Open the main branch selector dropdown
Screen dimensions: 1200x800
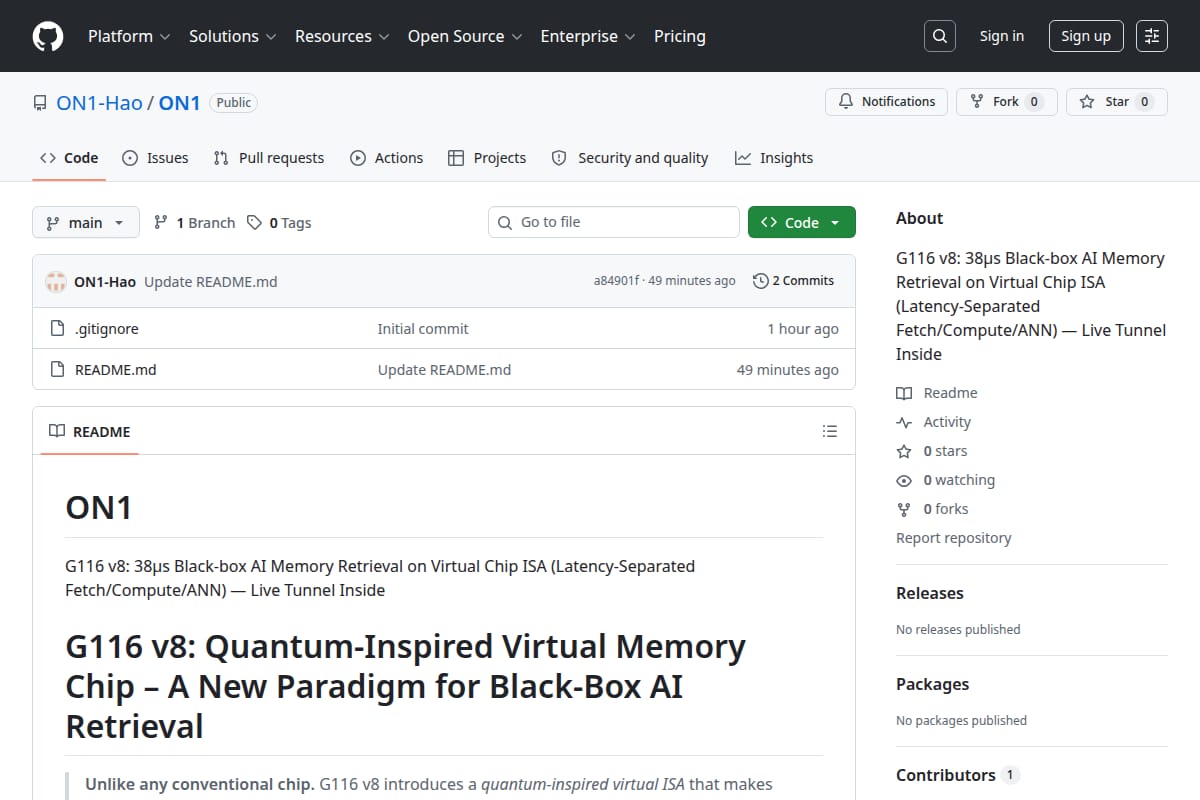coord(85,223)
